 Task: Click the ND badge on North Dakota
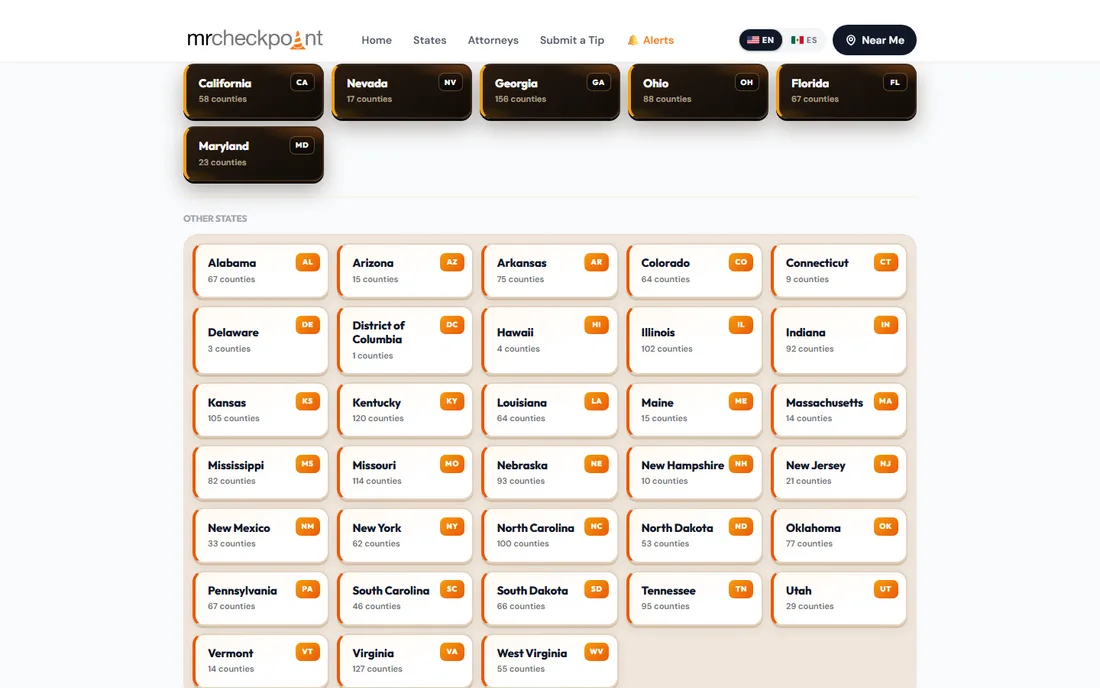pos(741,526)
